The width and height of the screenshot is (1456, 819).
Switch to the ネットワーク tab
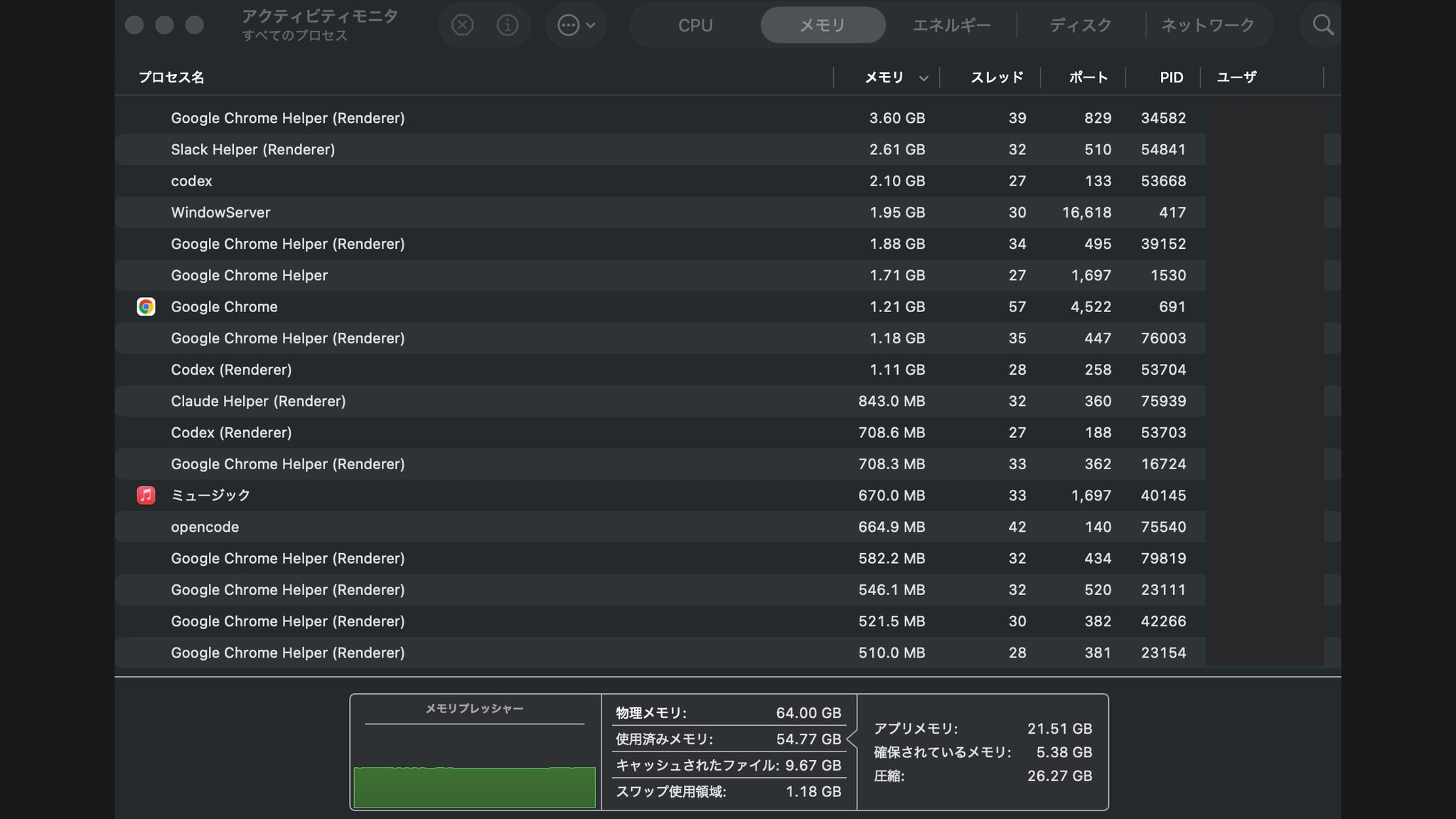[x=1208, y=26]
